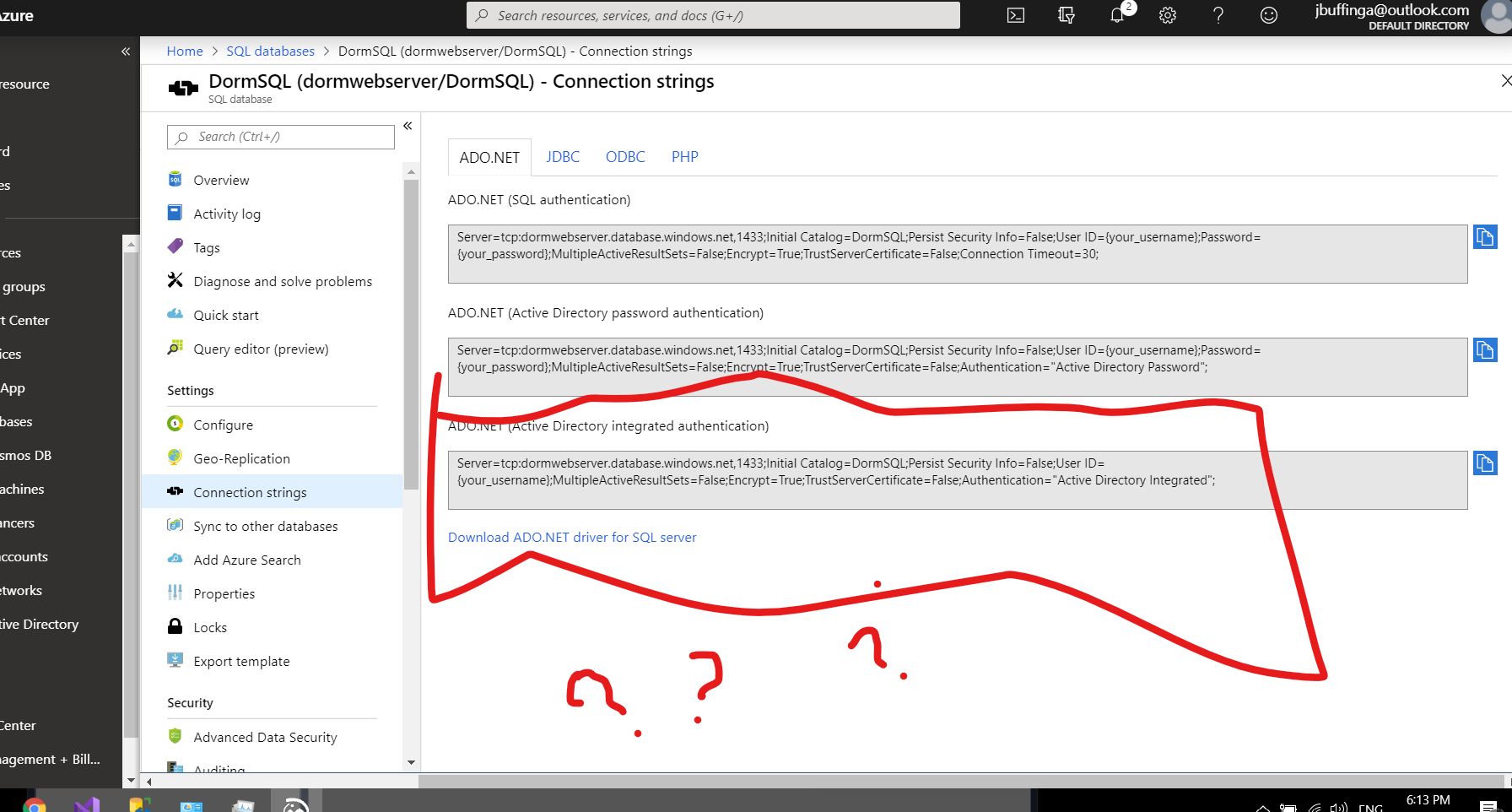Click the Activity log icon
The image size is (1512, 812).
(x=175, y=213)
